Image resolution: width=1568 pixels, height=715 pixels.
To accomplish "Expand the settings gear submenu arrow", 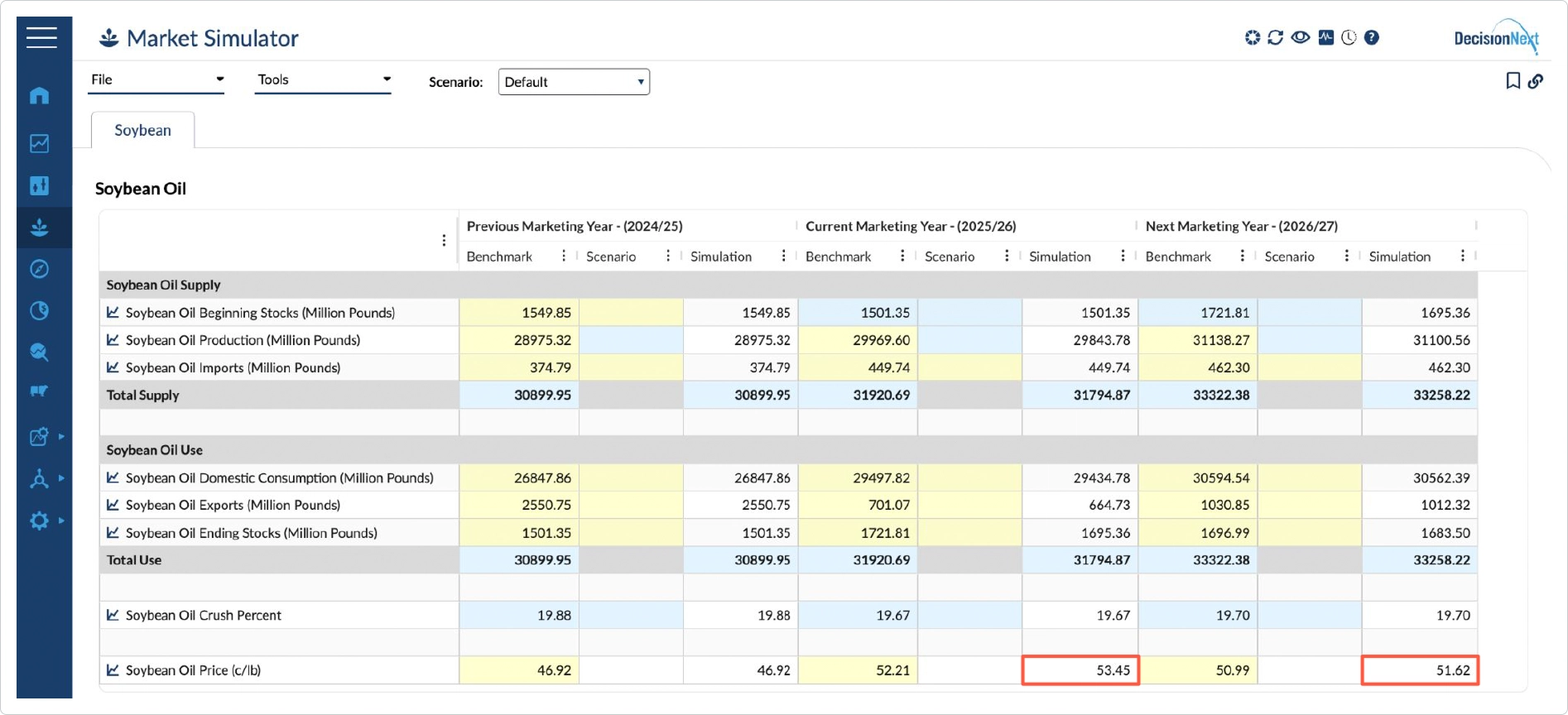I will tap(61, 521).
